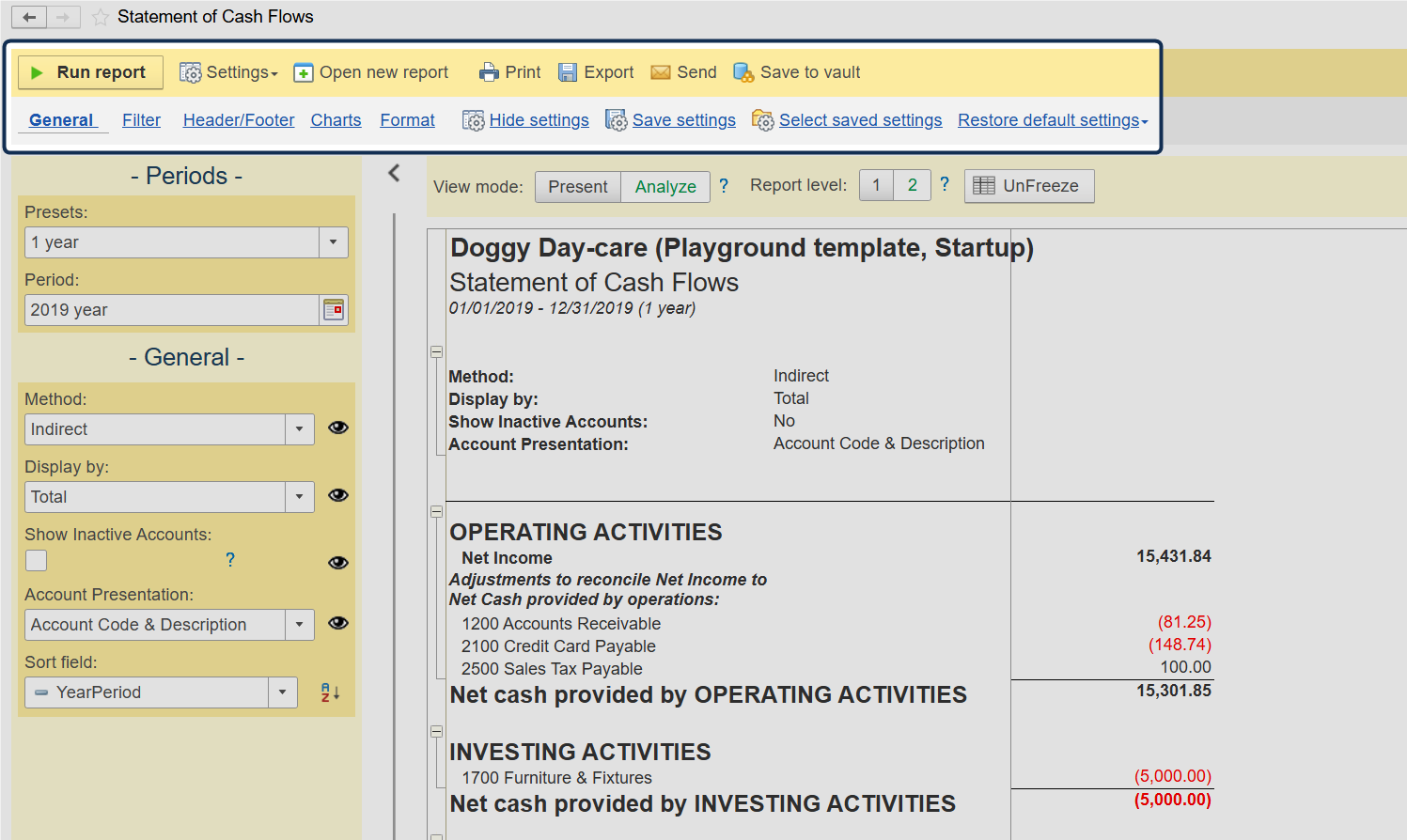The height and width of the screenshot is (840, 1407).
Task: Click the Period input field
Action: (x=171, y=310)
